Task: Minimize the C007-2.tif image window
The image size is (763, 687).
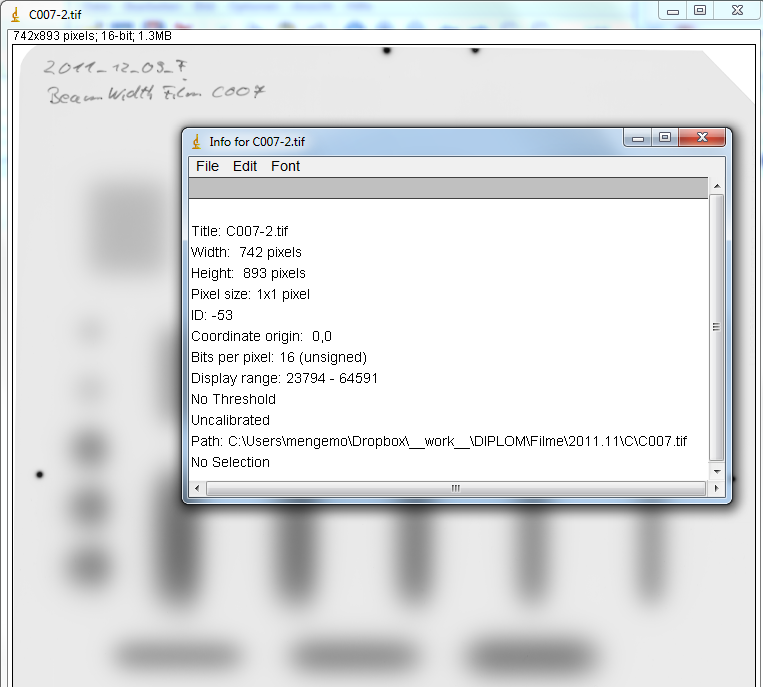Action: (674, 10)
